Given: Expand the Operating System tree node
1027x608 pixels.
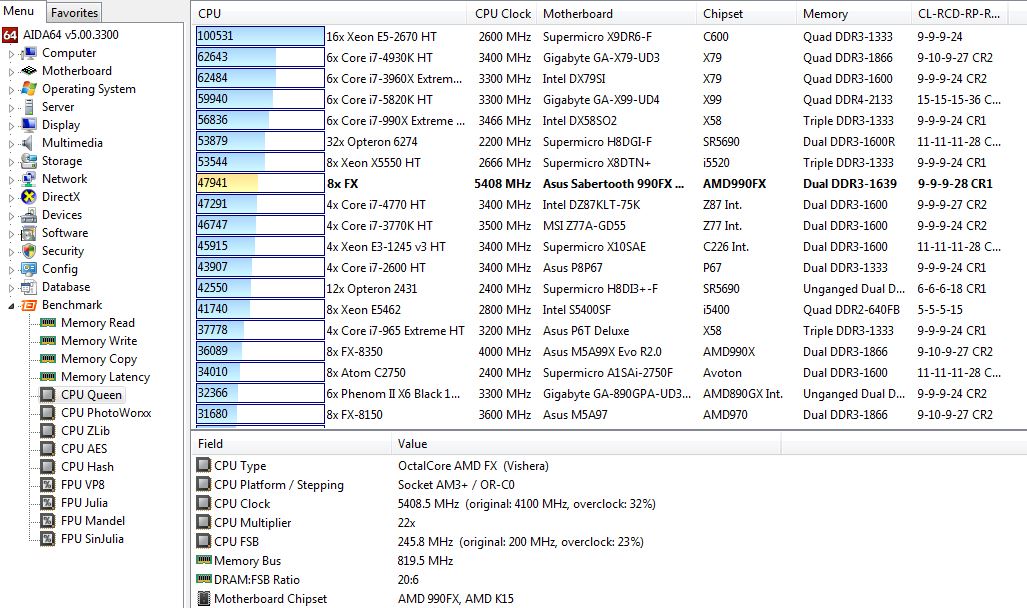Looking at the screenshot, I should pyautogui.click(x=11, y=90).
